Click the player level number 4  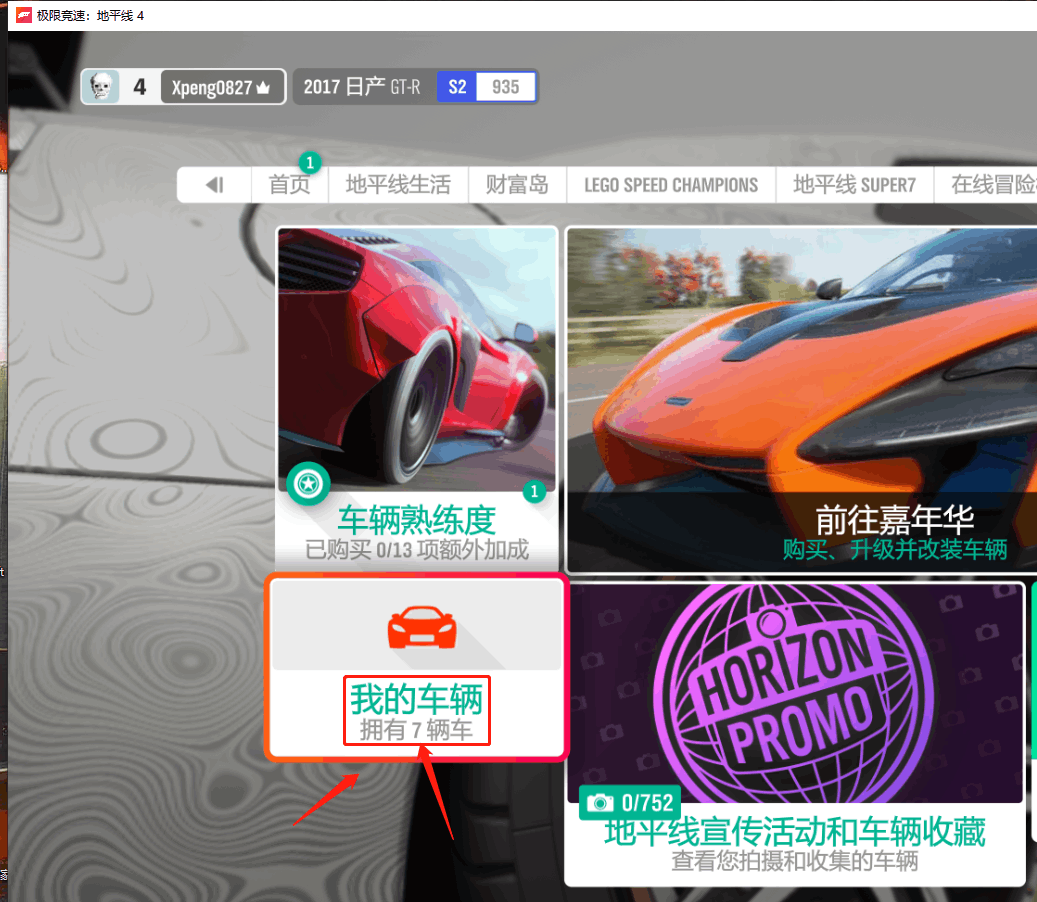click(140, 87)
